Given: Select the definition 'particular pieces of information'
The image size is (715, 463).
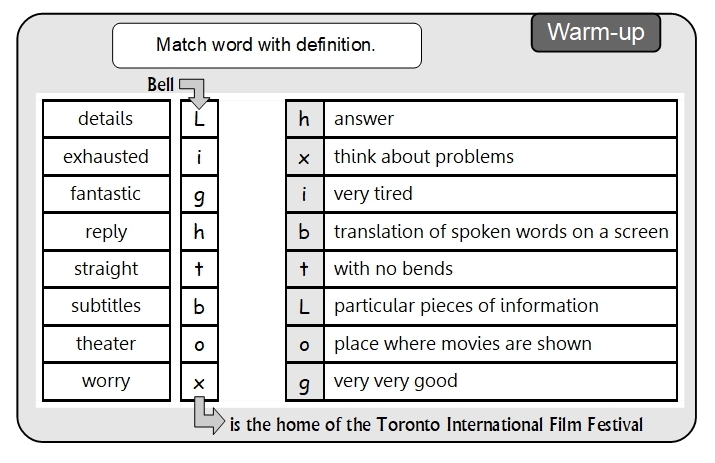Looking at the screenshot, I should point(500,306).
